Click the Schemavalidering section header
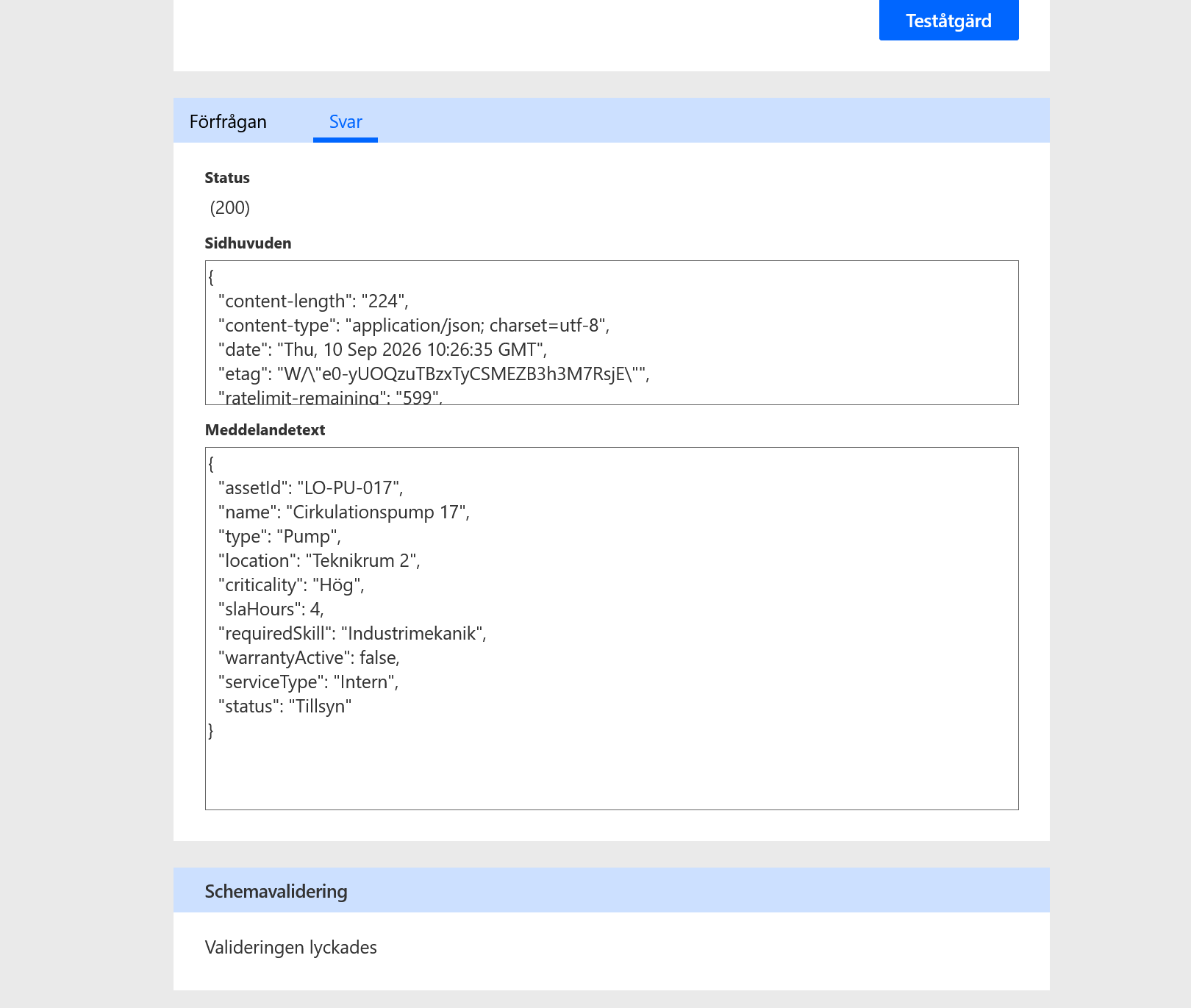The height and width of the screenshot is (1008, 1191). (x=612, y=890)
